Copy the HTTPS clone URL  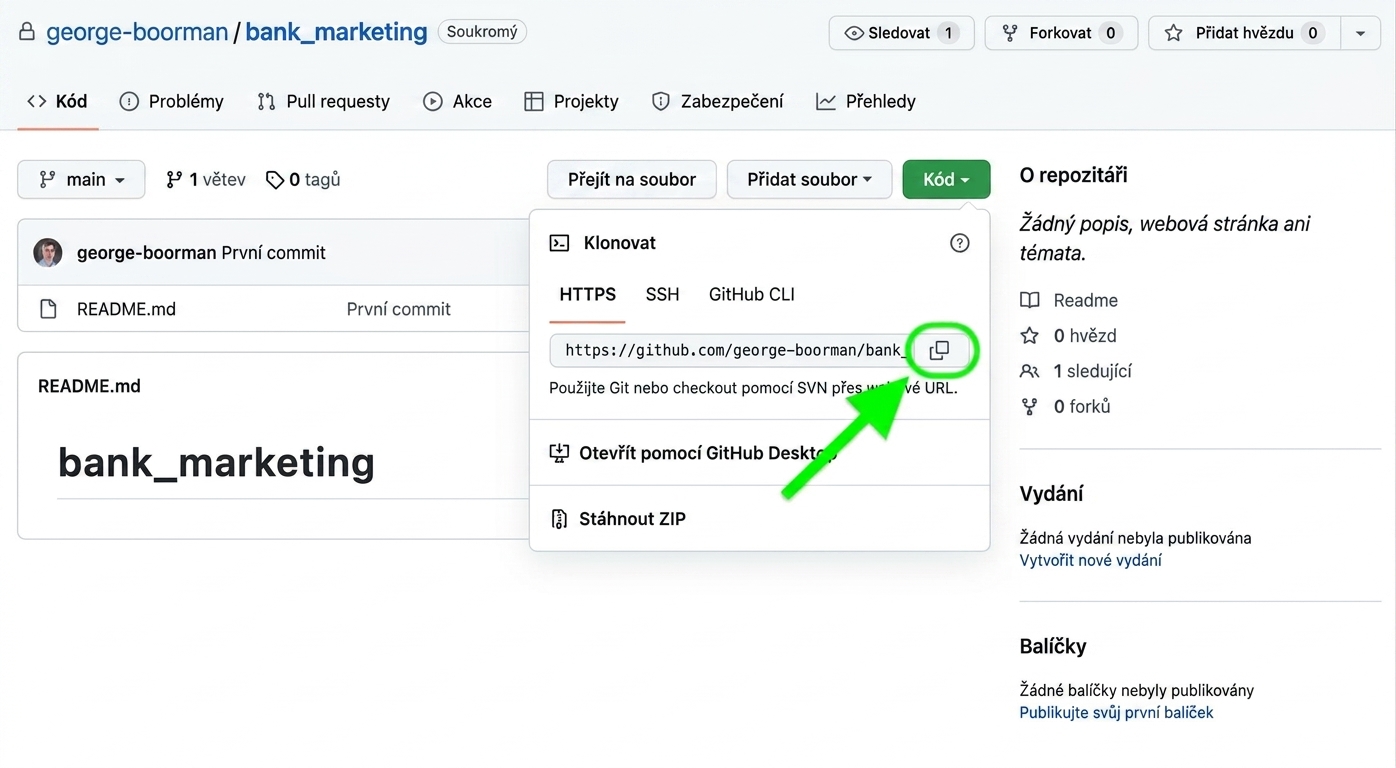(x=939, y=351)
